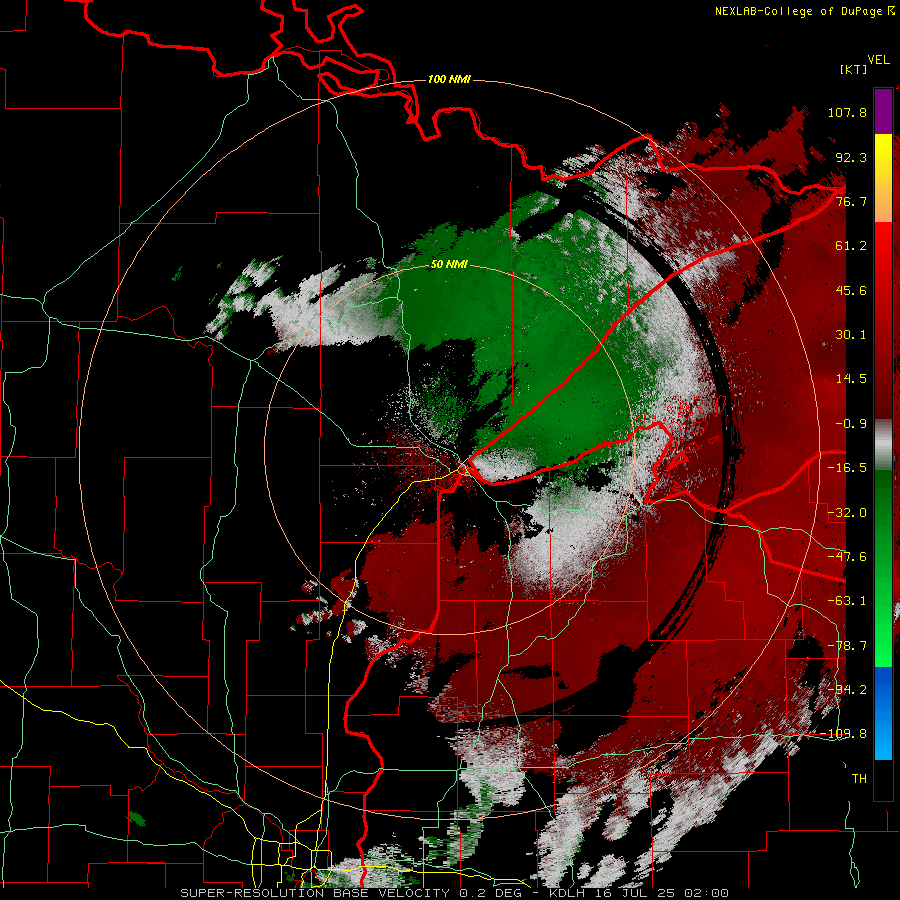Pick the blue segment of the velocity color bar
This screenshot has width=900, height=900.
tap(883, 713)
